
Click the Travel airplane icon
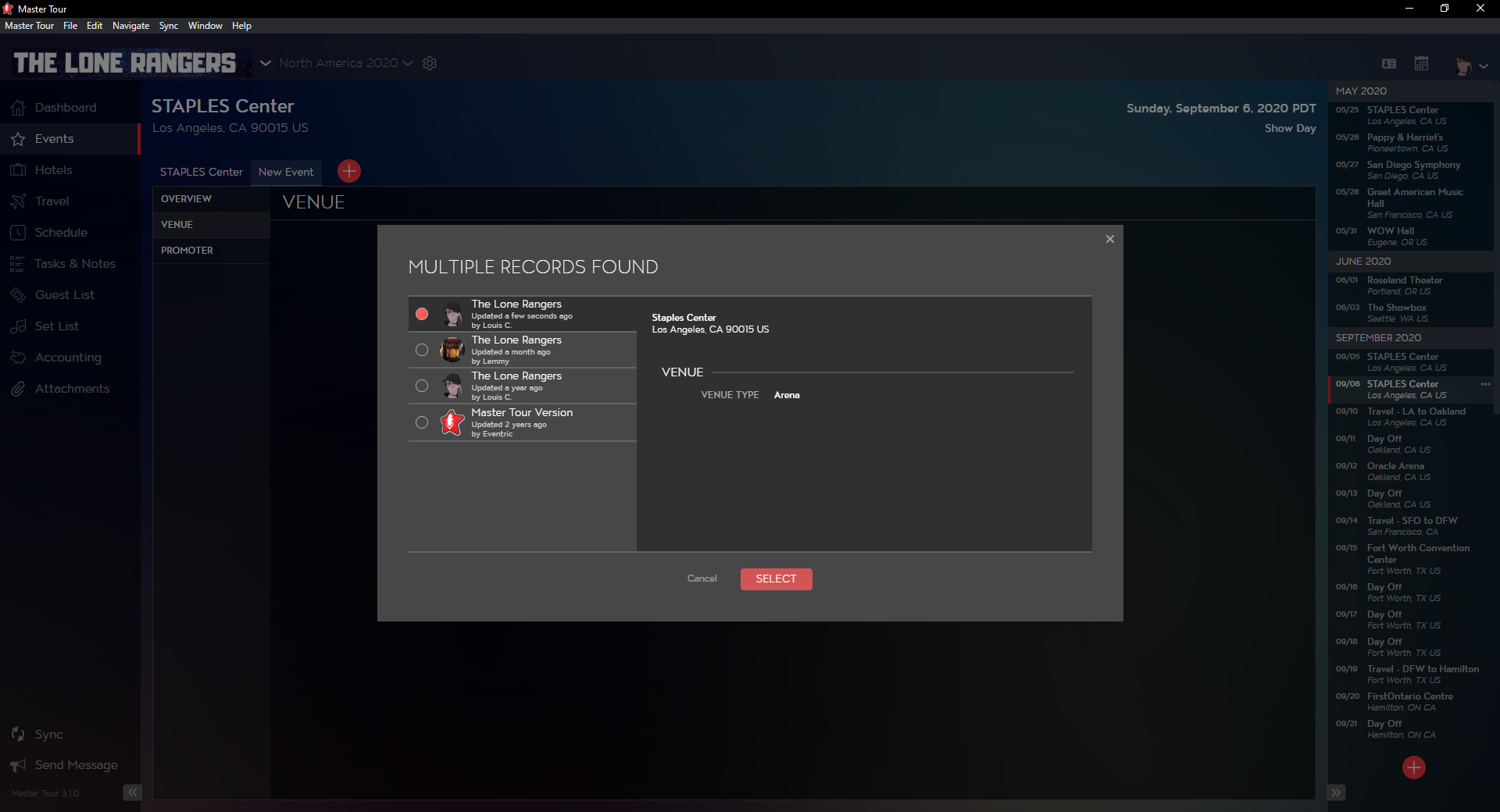pyautogui.click(x=18, y=201)
